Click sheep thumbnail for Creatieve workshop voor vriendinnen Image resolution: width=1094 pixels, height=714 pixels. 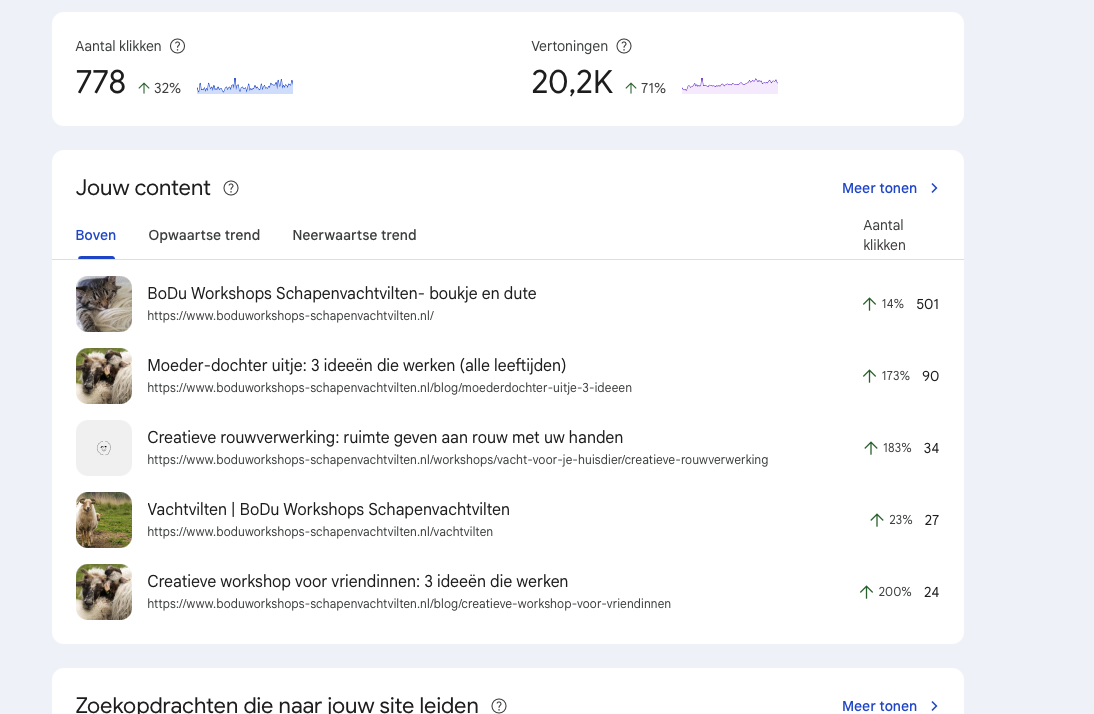(x=104, y=592)
